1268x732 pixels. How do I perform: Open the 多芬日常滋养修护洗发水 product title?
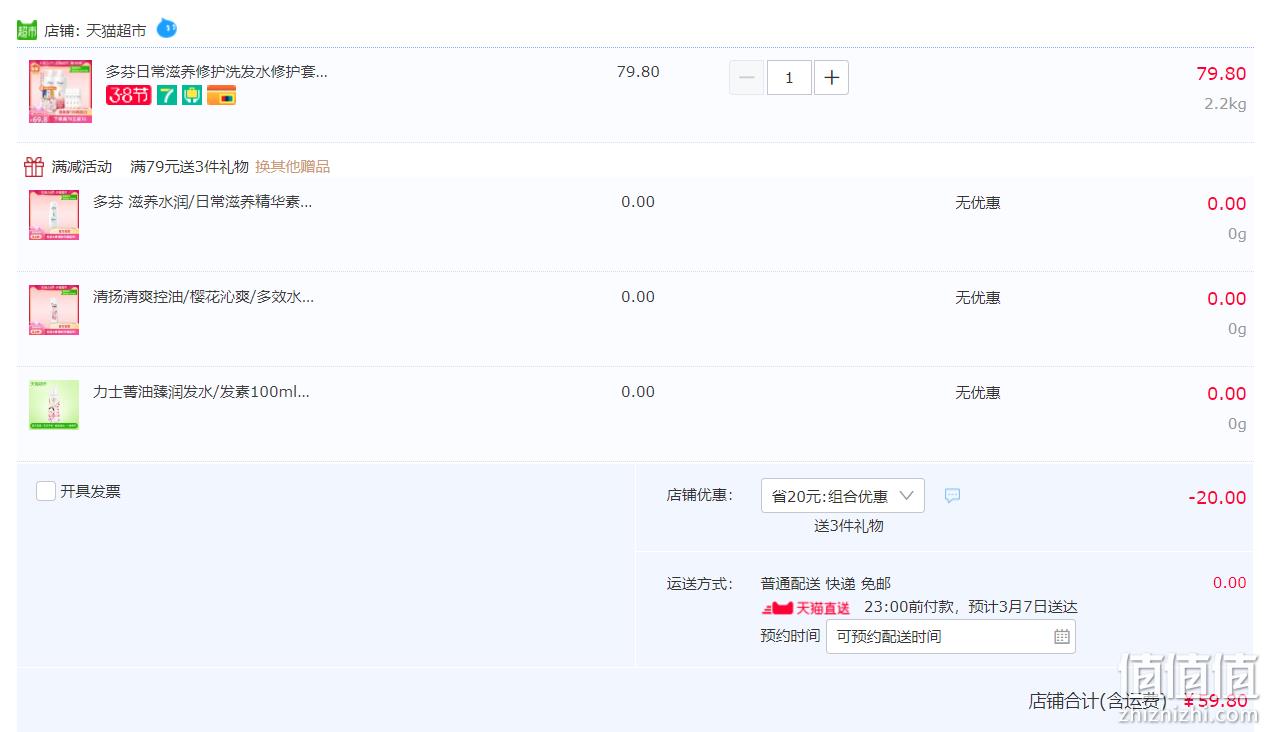click(217, 72)
